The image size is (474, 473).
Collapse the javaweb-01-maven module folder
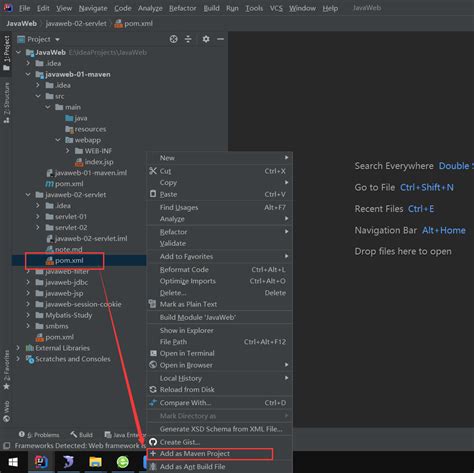pyautogui.click(x=28, y=74)
